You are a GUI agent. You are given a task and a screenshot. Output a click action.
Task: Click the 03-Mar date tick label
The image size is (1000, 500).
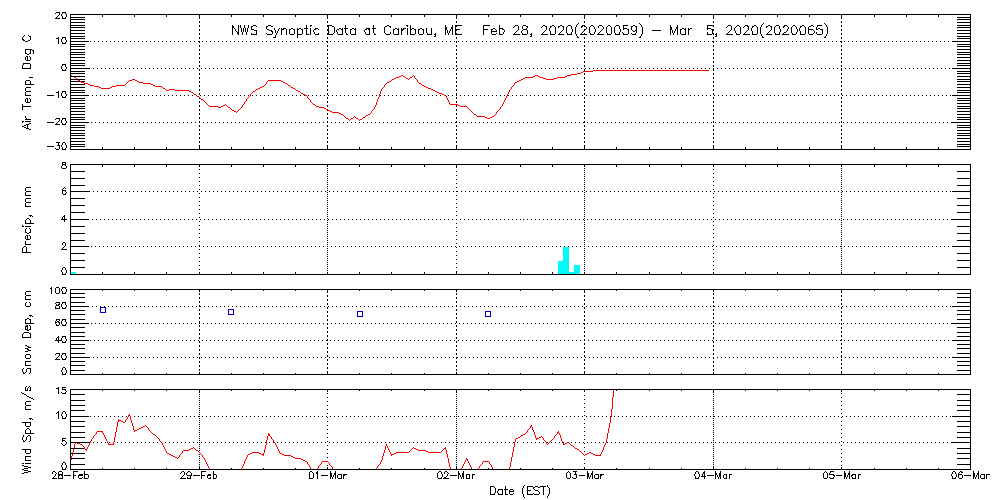(585, 477)
